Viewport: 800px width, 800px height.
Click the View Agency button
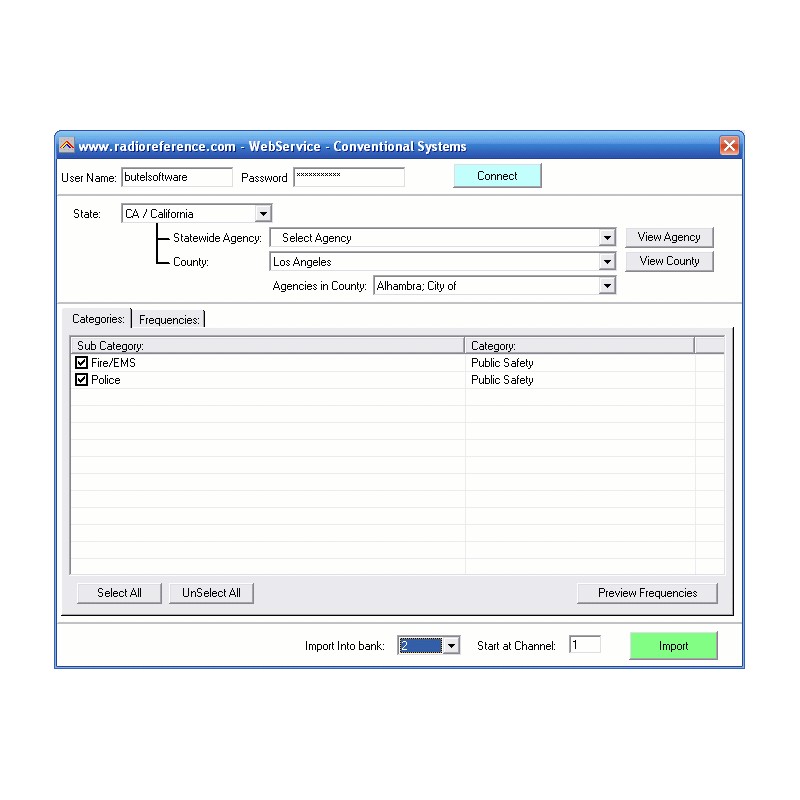pos(669,237)
